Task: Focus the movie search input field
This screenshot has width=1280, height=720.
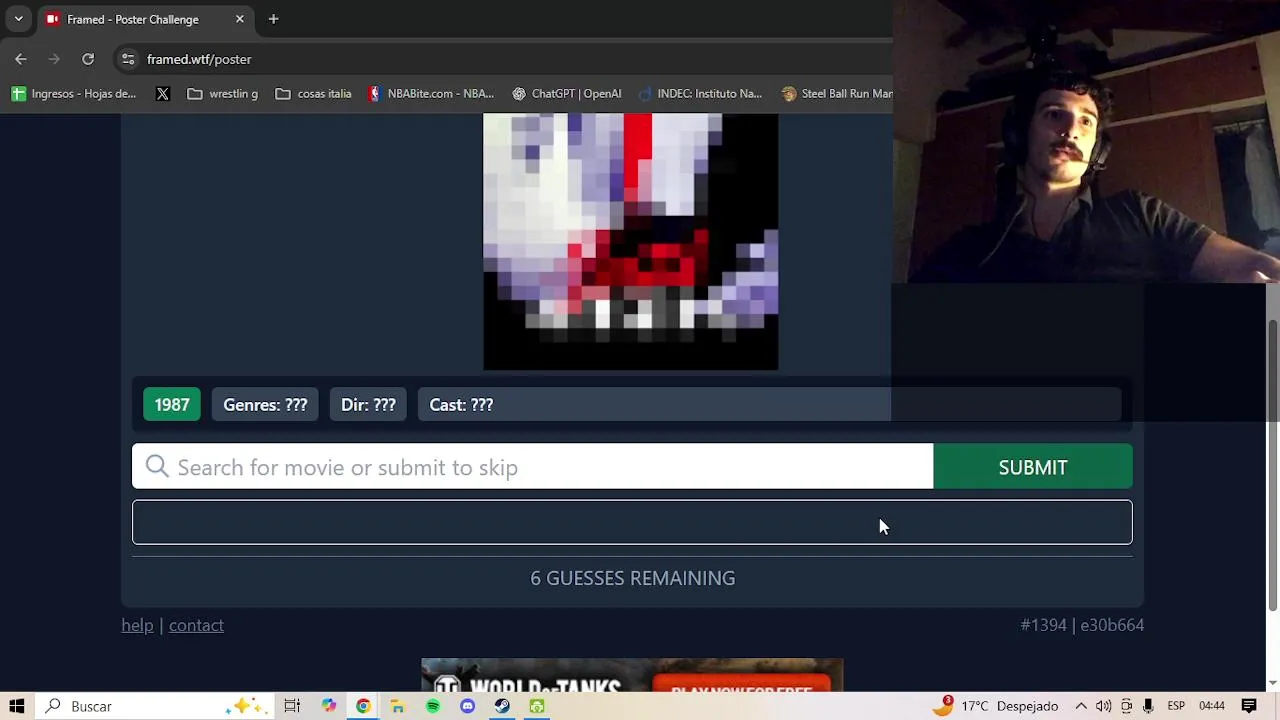Action: click(533, 467)
